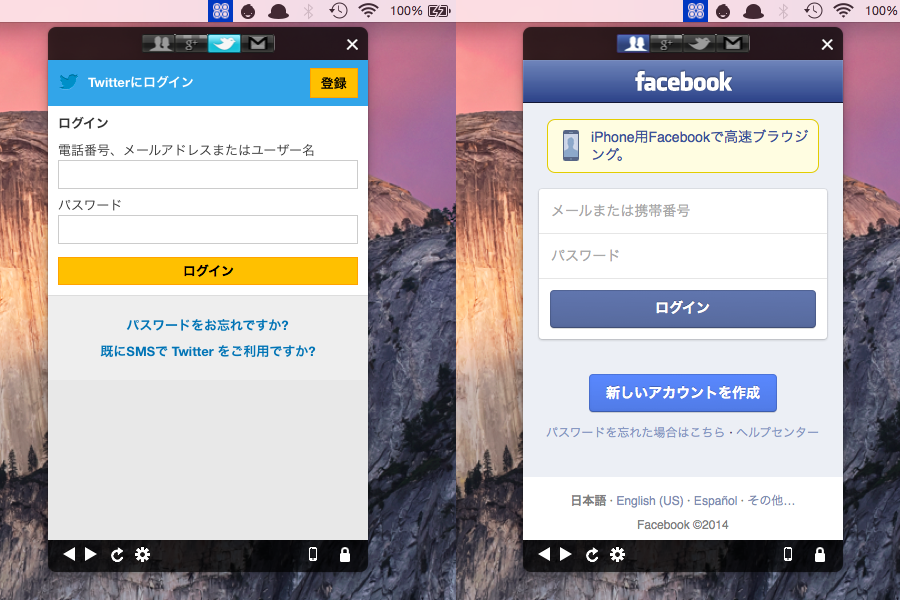Open パスワードを忘れた場合はこちら link

pyautogui.click(x=635, y=432)
